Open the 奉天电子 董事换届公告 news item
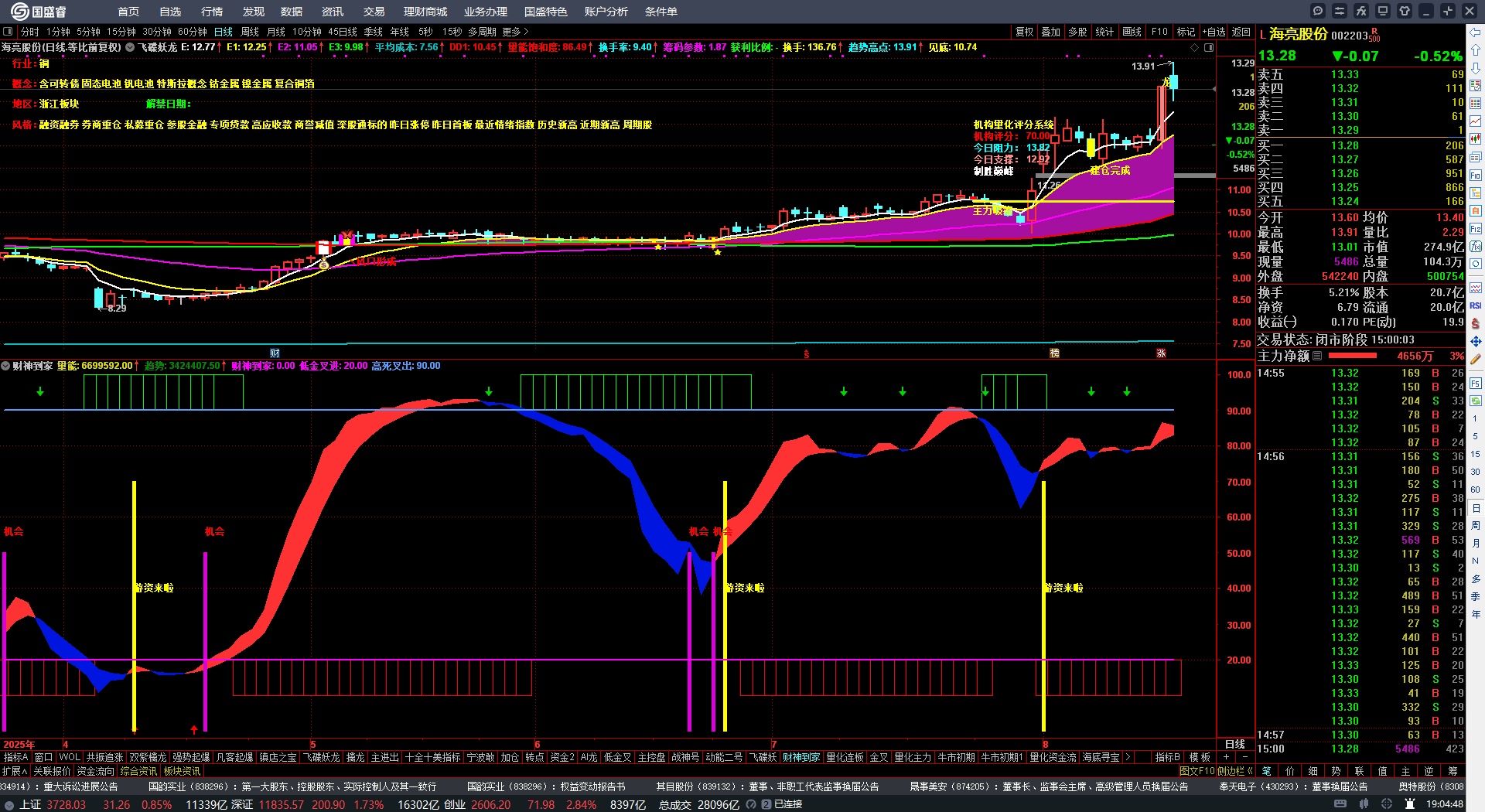The width and height of the screenshot is (1485, 812). point(1293,786)
